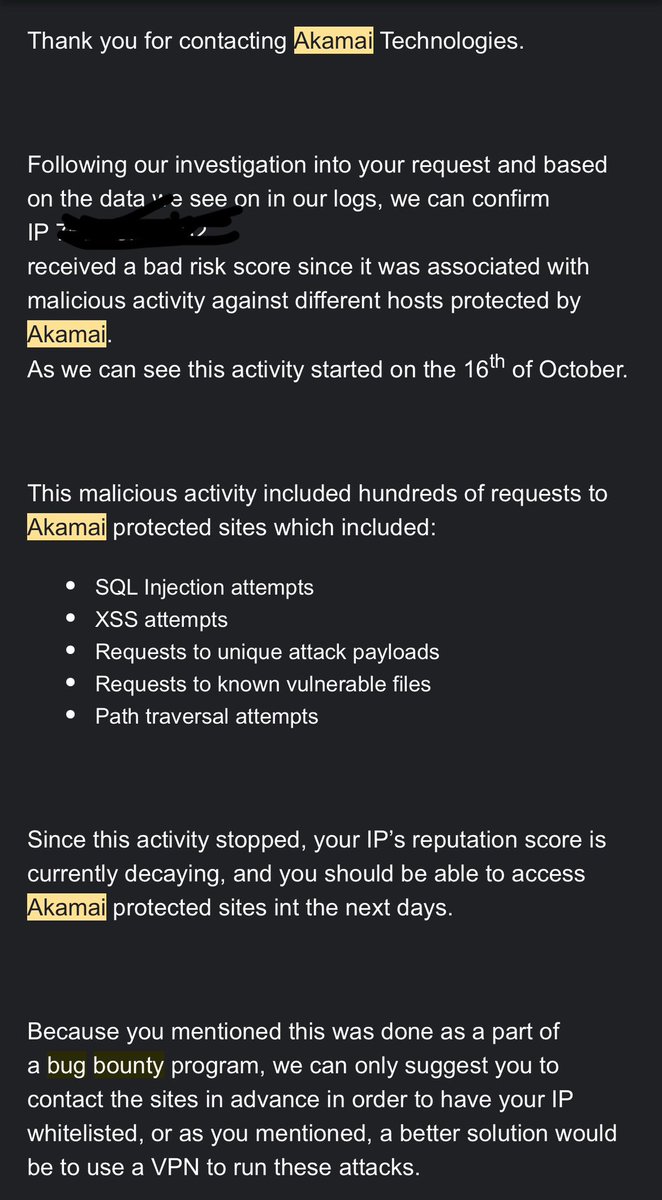Click 'Requests to unique attack payloads' item

point(267,652)
